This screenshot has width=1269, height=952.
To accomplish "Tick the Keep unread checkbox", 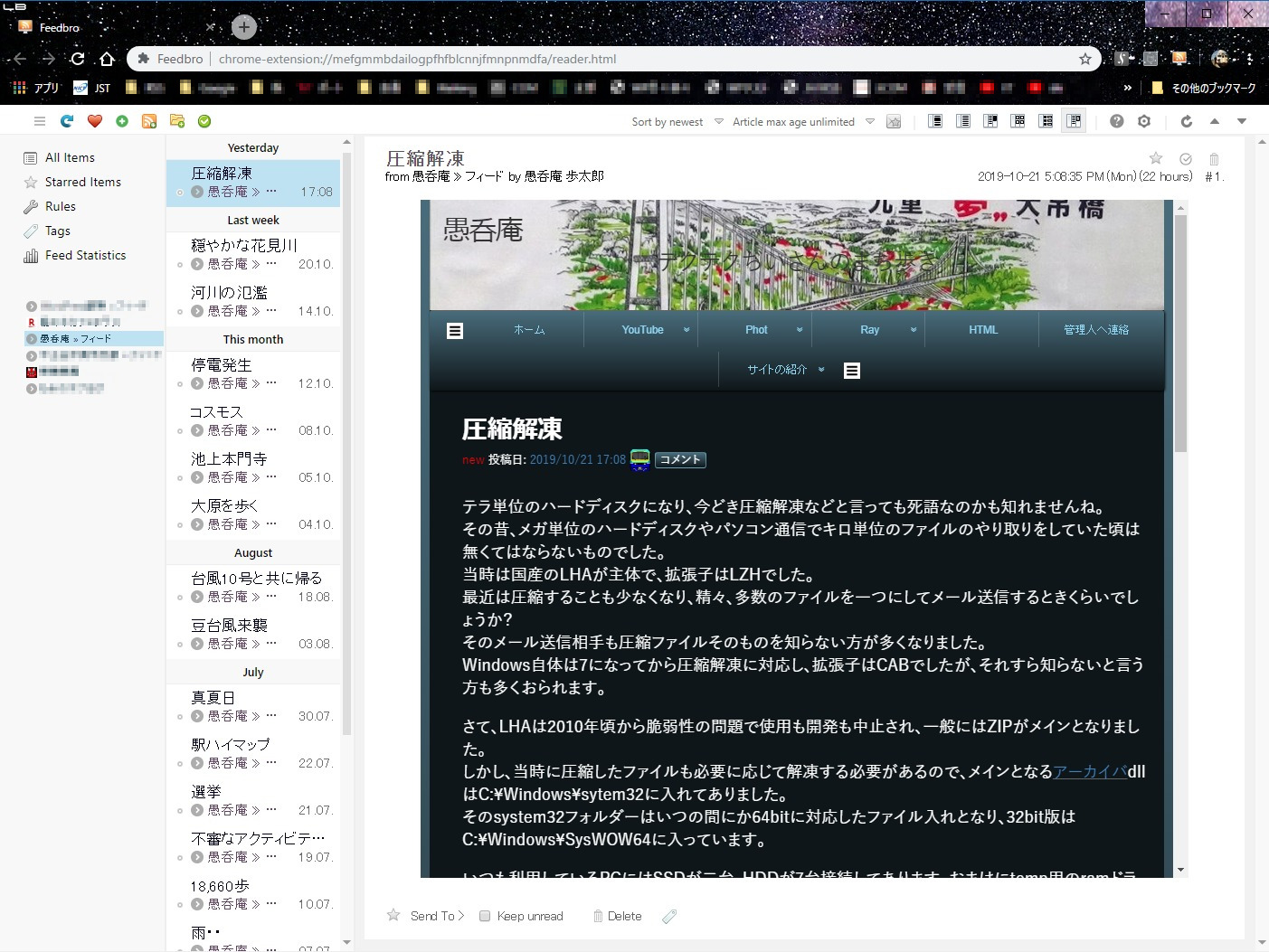I will click(485, 916).
